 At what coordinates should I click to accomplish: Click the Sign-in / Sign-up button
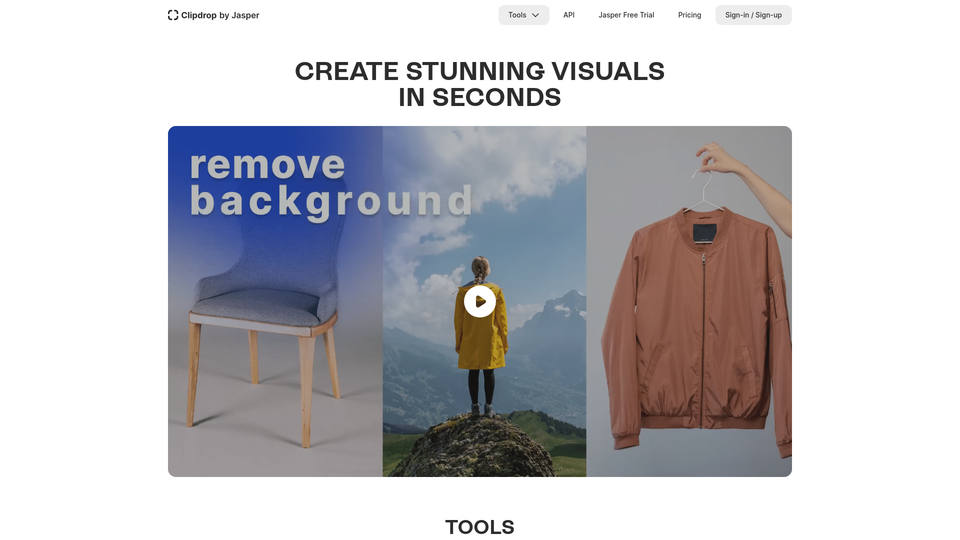coord(753,15)
